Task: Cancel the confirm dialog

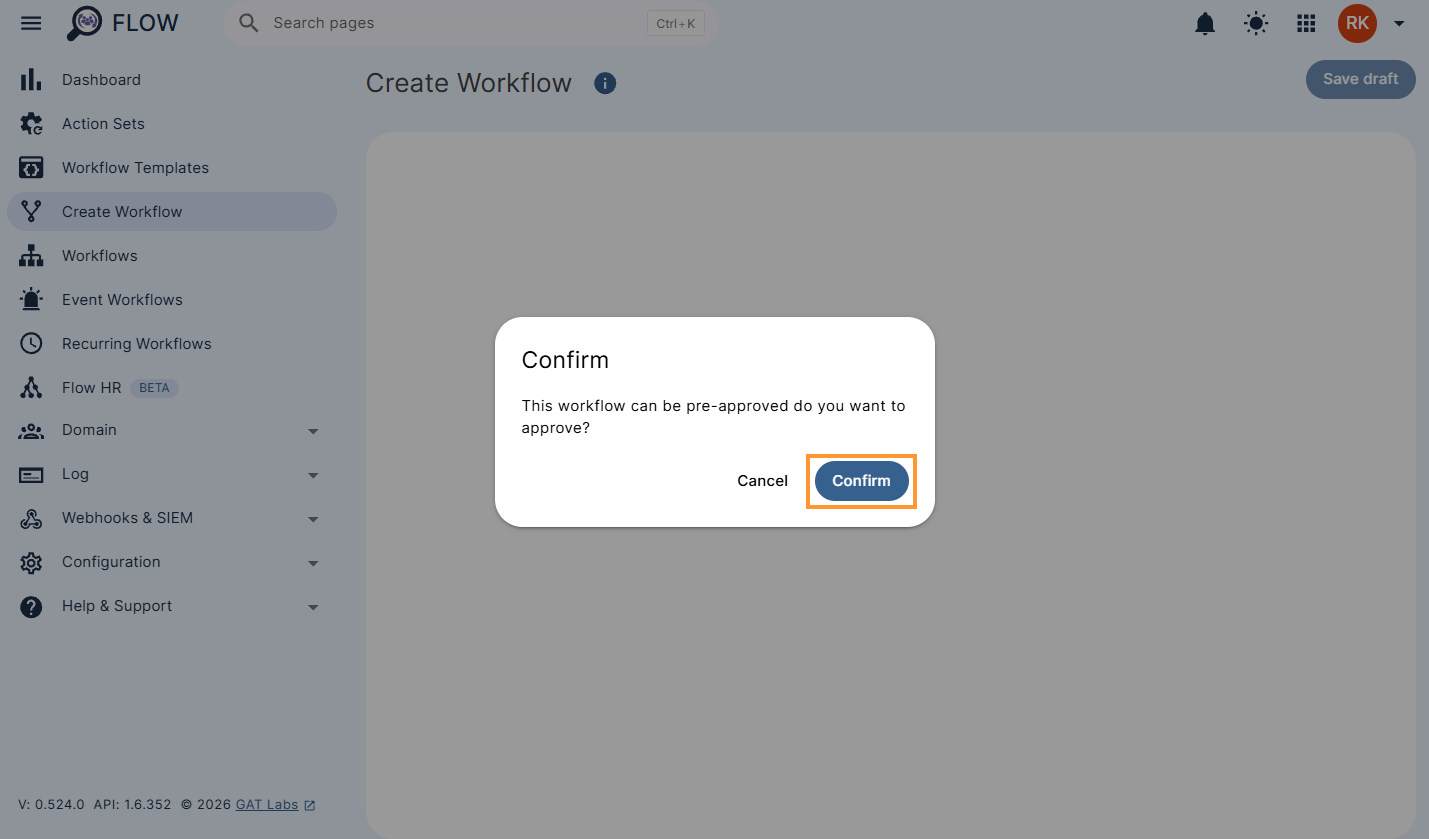Action: pos(762,481)
